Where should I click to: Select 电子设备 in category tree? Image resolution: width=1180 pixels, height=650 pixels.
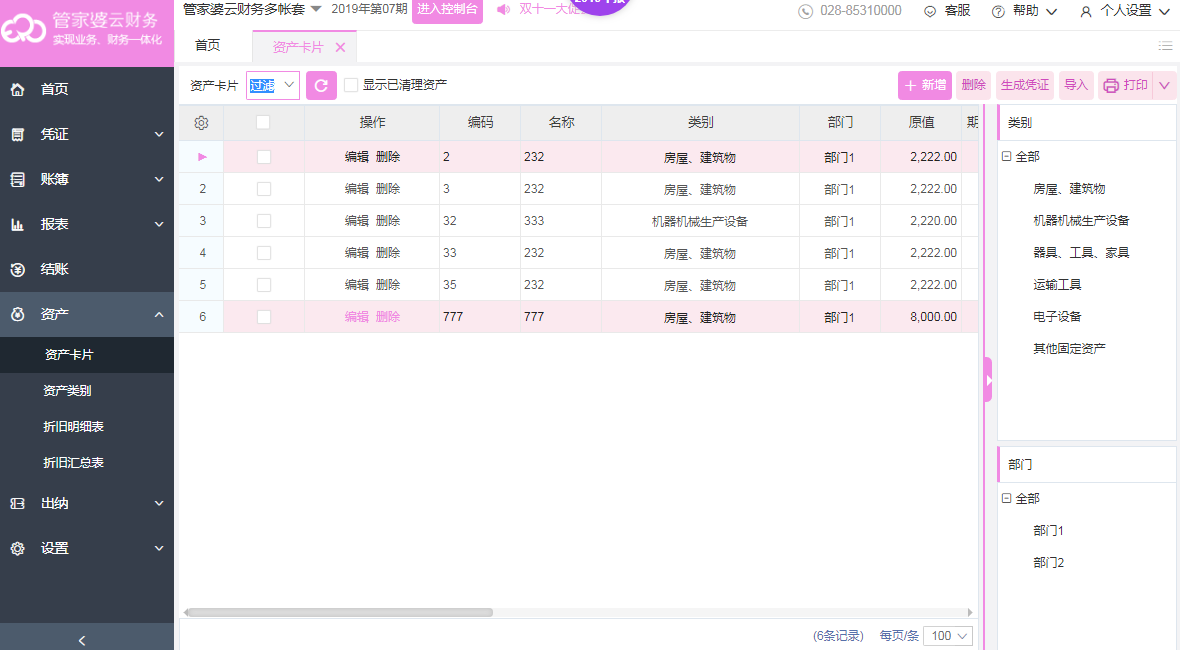coord(1057,317)
